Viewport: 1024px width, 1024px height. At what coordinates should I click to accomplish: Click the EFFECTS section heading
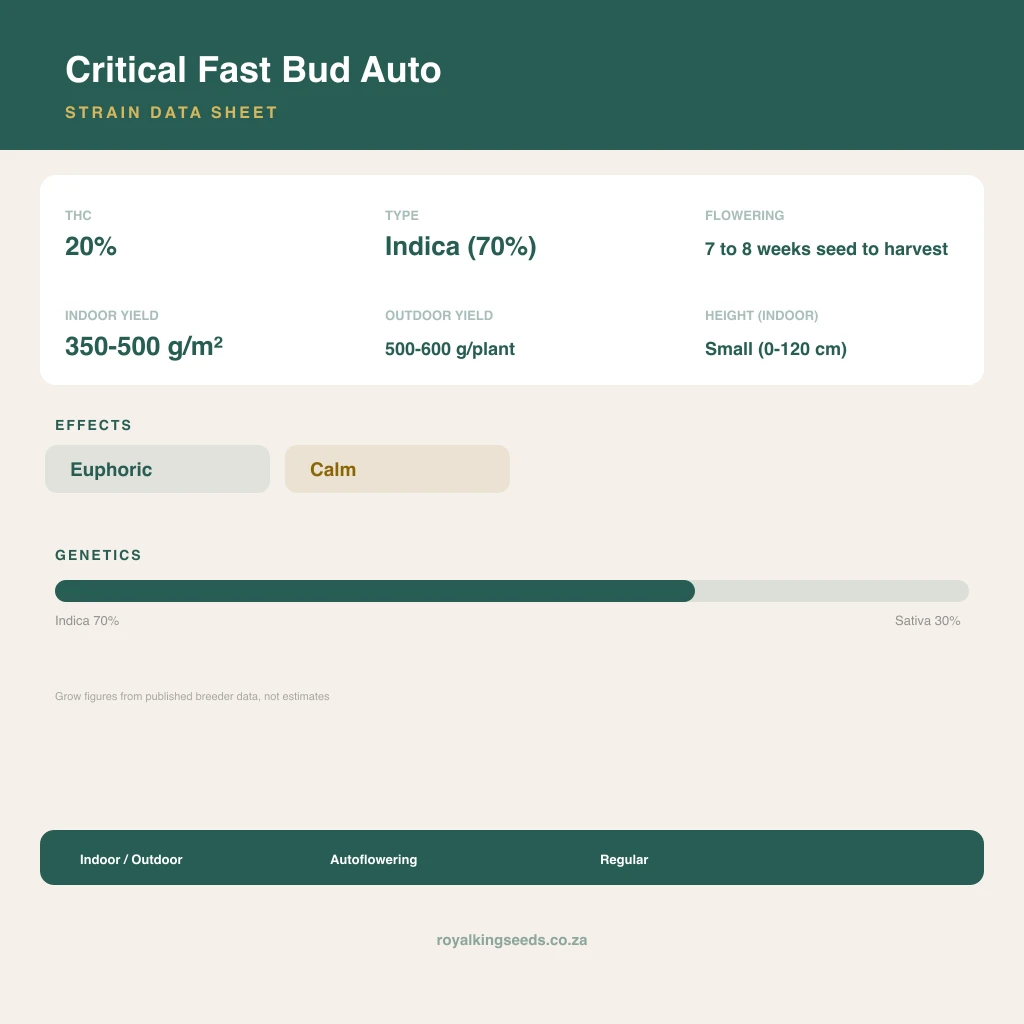click(x=93, y=425)
